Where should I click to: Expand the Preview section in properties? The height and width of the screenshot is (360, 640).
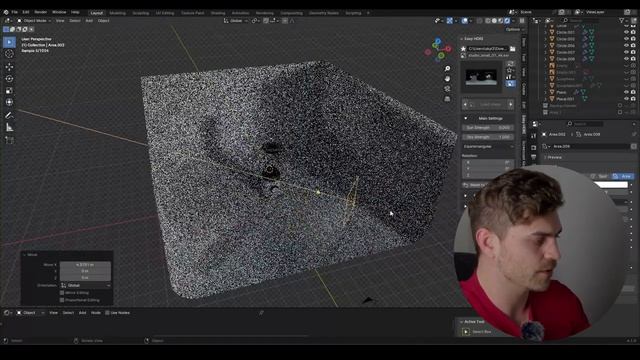(x=546, y=158)
